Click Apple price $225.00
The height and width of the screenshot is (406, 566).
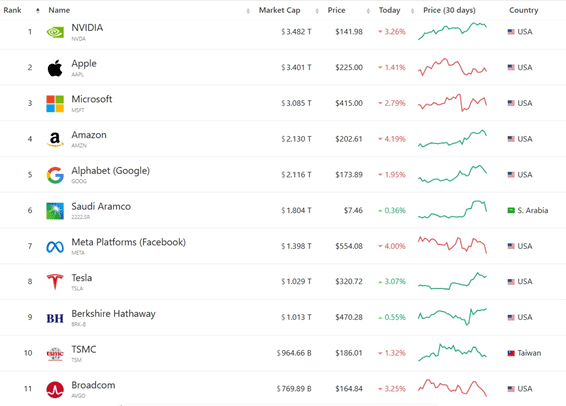point(349,67)
